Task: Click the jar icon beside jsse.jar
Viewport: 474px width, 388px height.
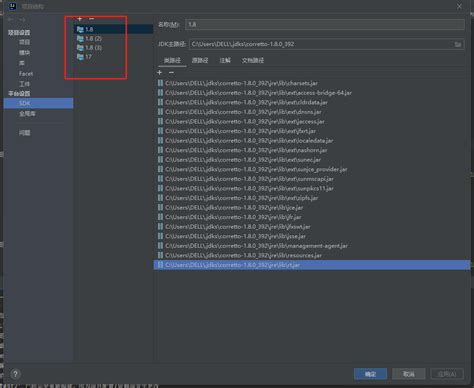Action: coord(160,236)
